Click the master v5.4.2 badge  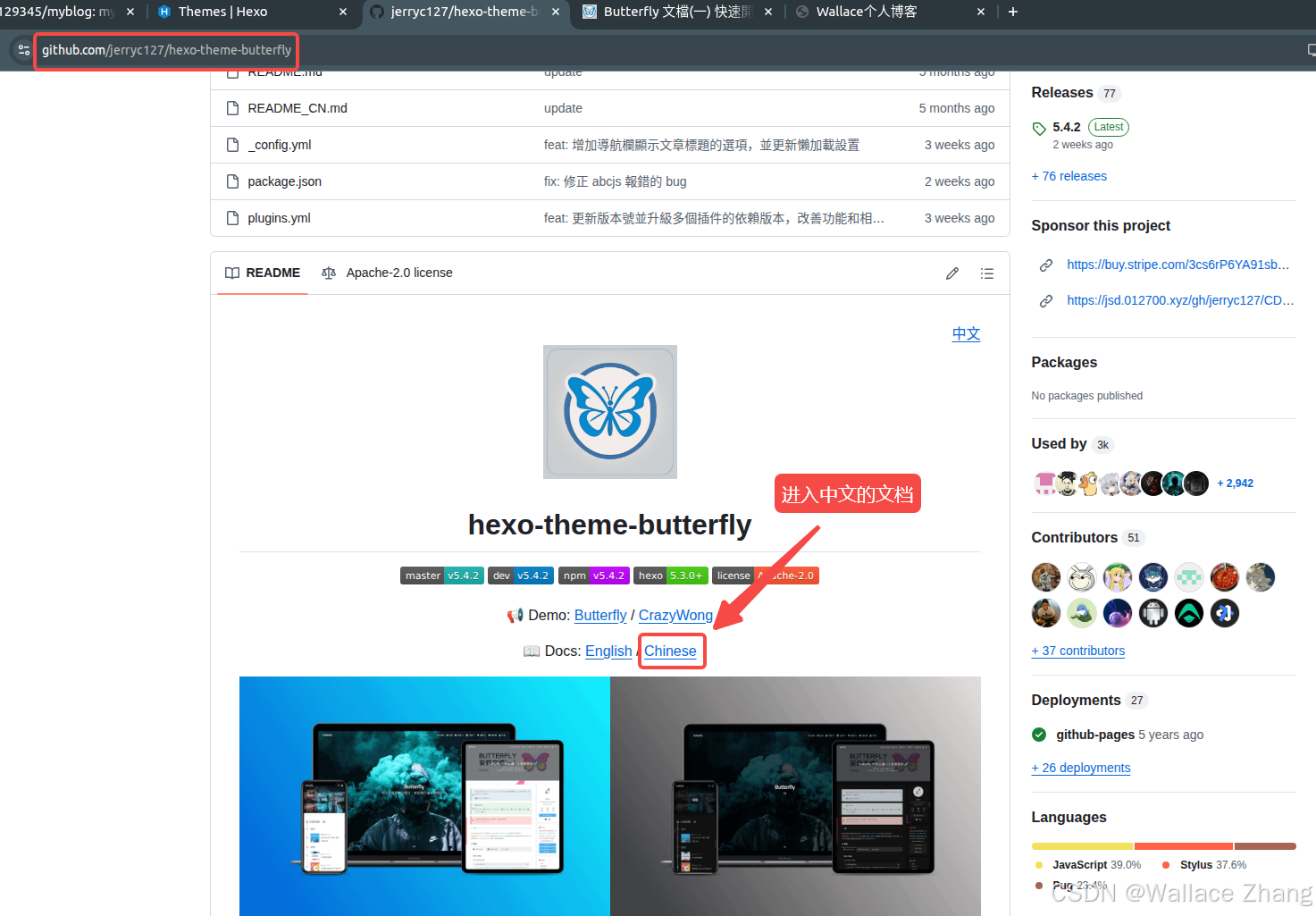[442, 576]
